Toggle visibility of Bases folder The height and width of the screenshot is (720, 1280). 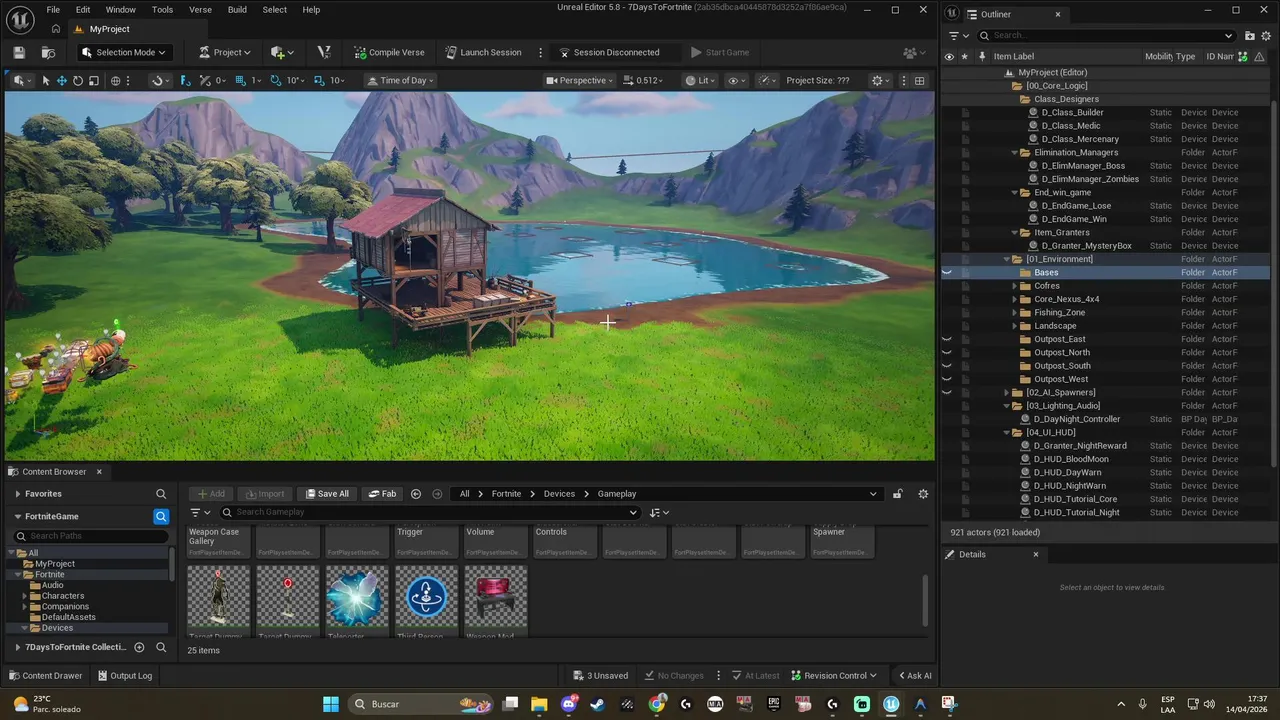[947, 272]
